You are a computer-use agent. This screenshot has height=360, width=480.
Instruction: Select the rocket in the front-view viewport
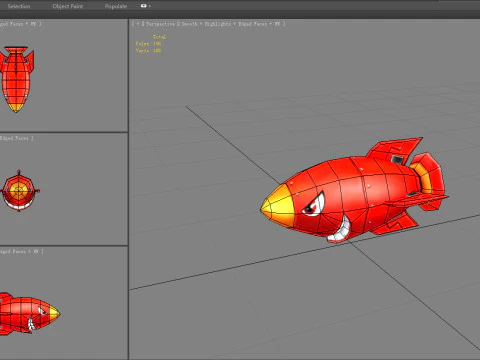click(x=19, y=191)
